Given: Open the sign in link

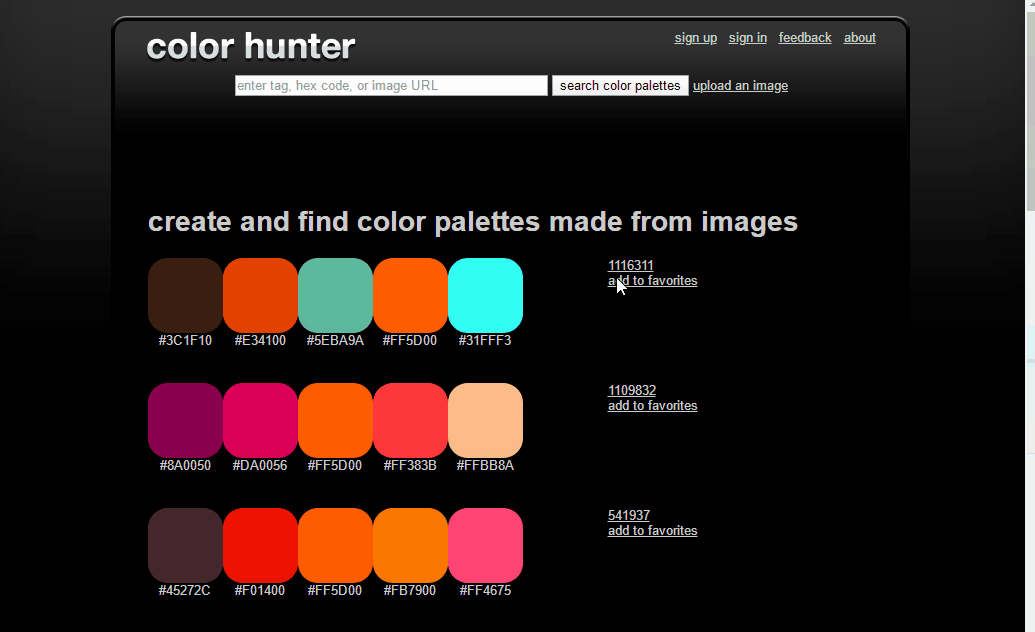Looking at the screenshot, I should [748, 38].
